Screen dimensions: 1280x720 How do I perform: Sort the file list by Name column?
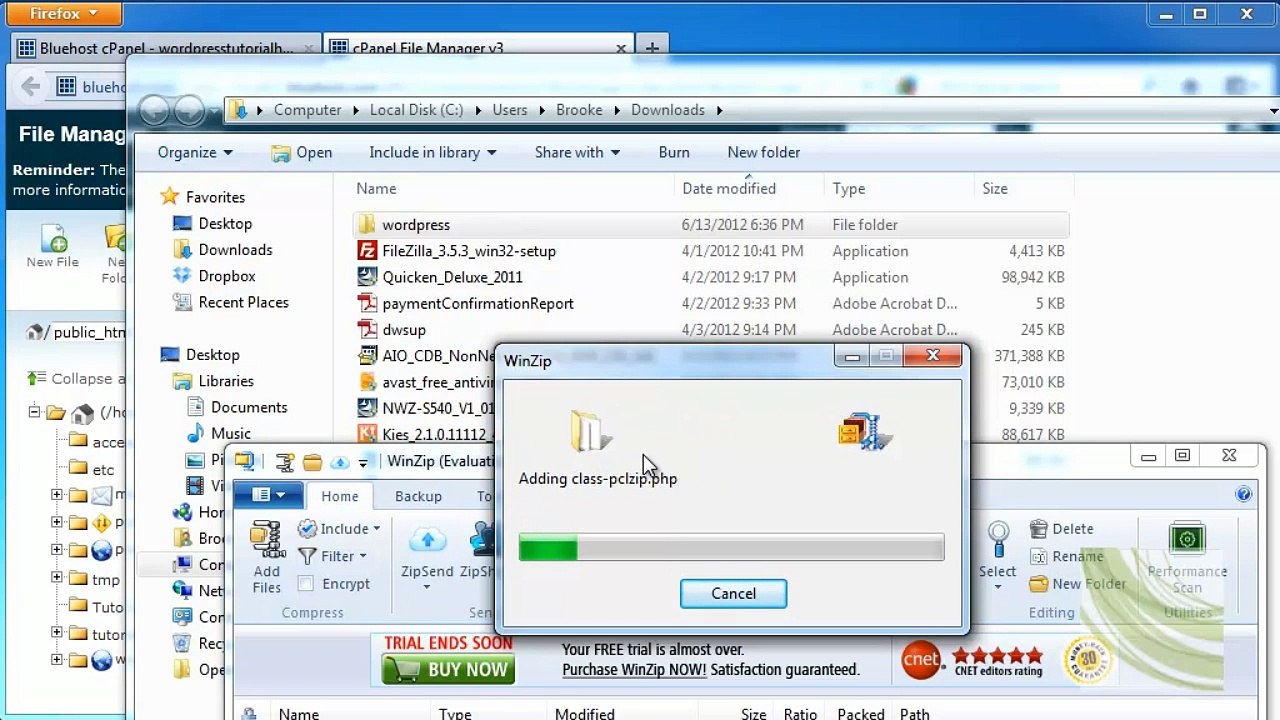(x=376, y=188)
